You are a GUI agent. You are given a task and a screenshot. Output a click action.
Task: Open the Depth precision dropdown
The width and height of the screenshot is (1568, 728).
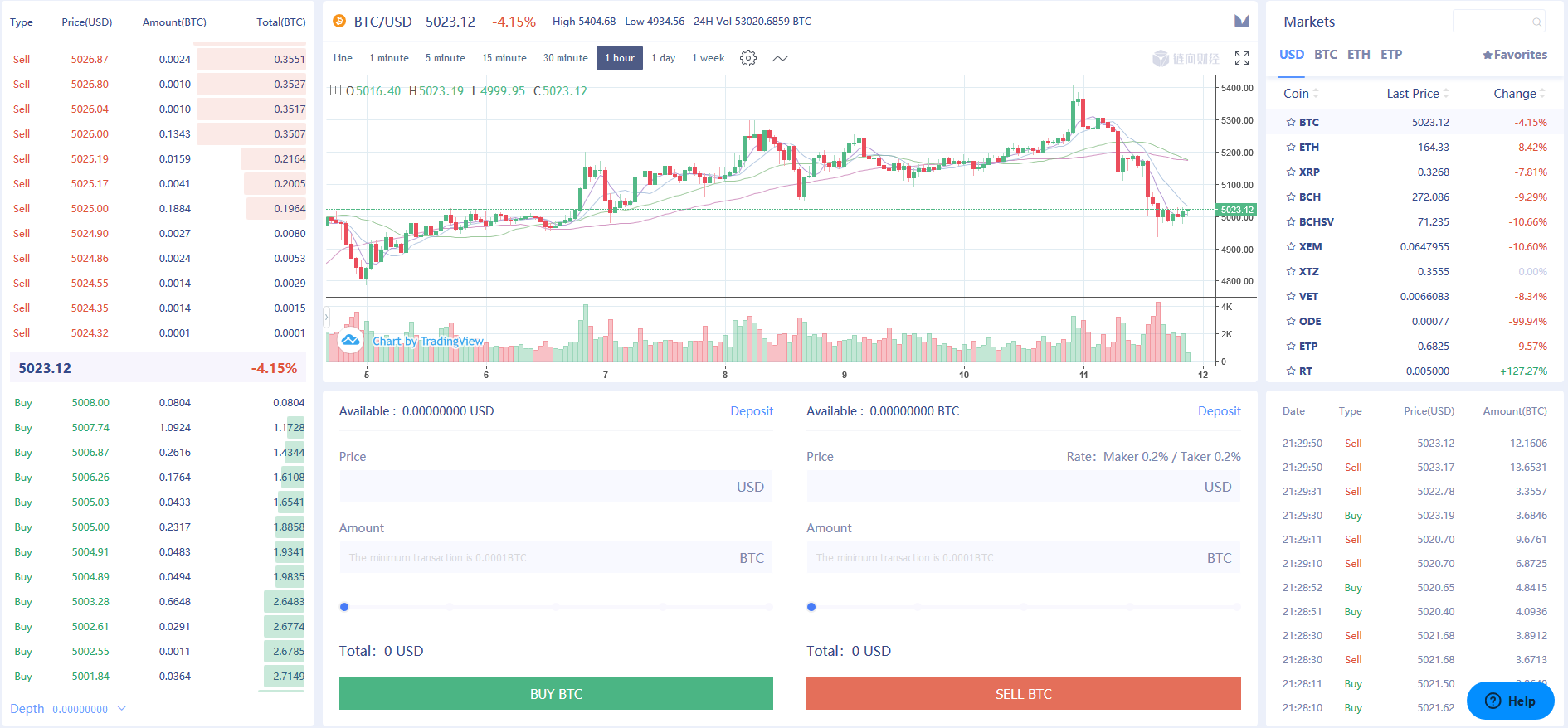[122, 708]
